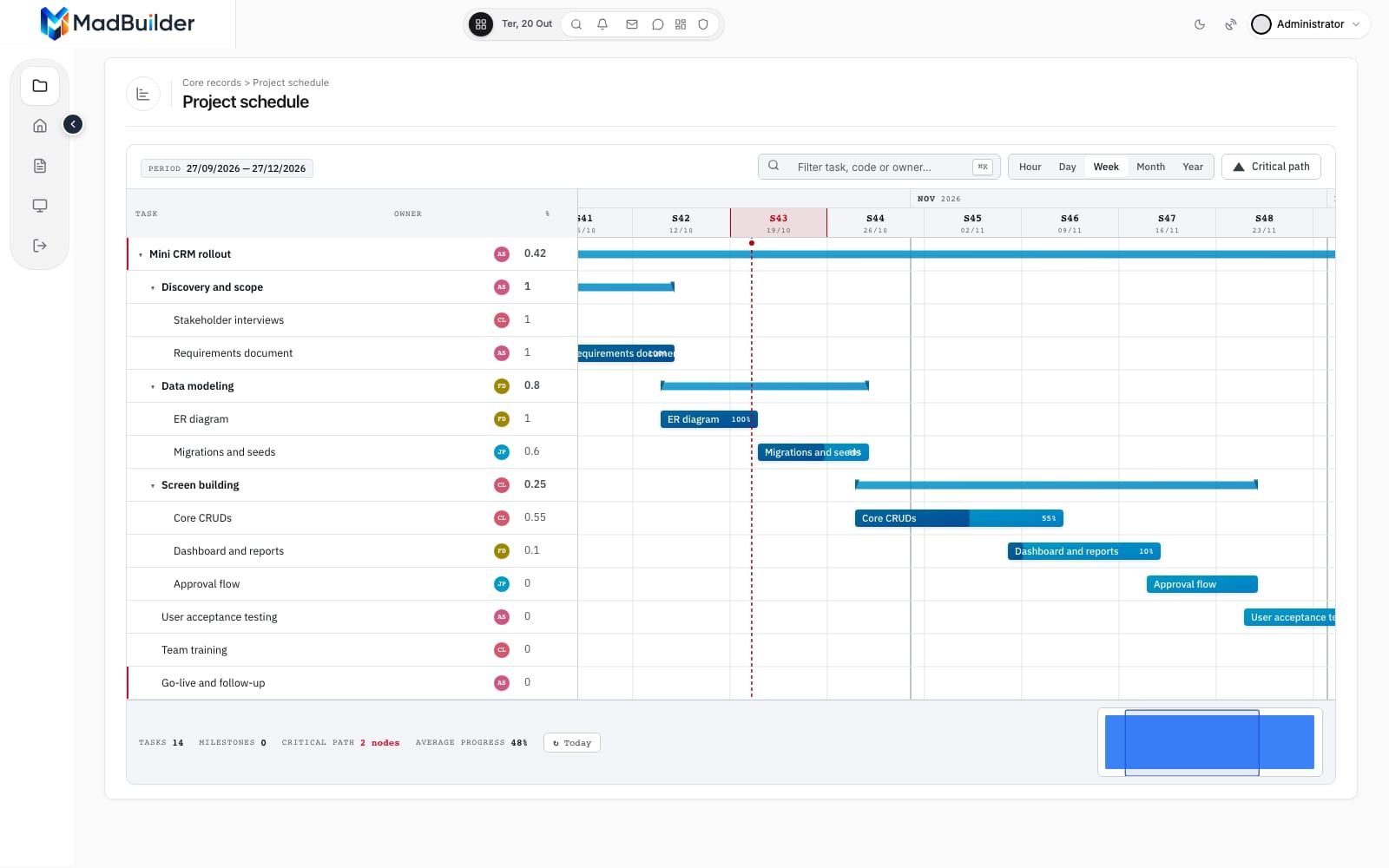Viewport: 1389px width, 868px height.
Task: Select the Week view
Action: (x=1106, y=167)
